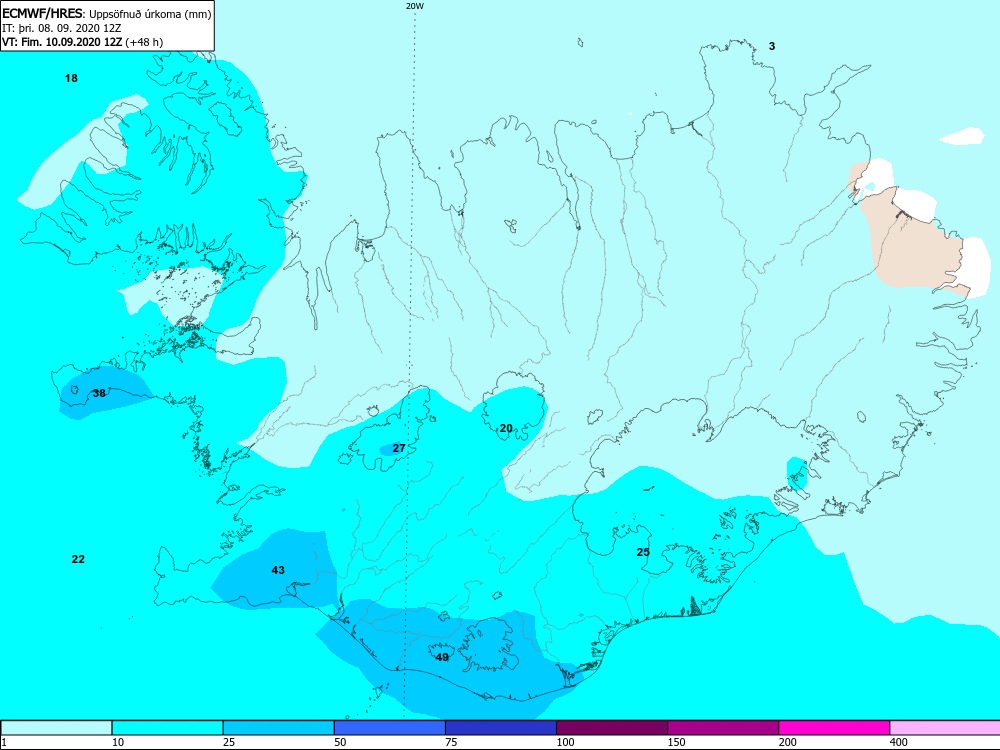
Task: Click the precipitation value 20
Action: 506,428
